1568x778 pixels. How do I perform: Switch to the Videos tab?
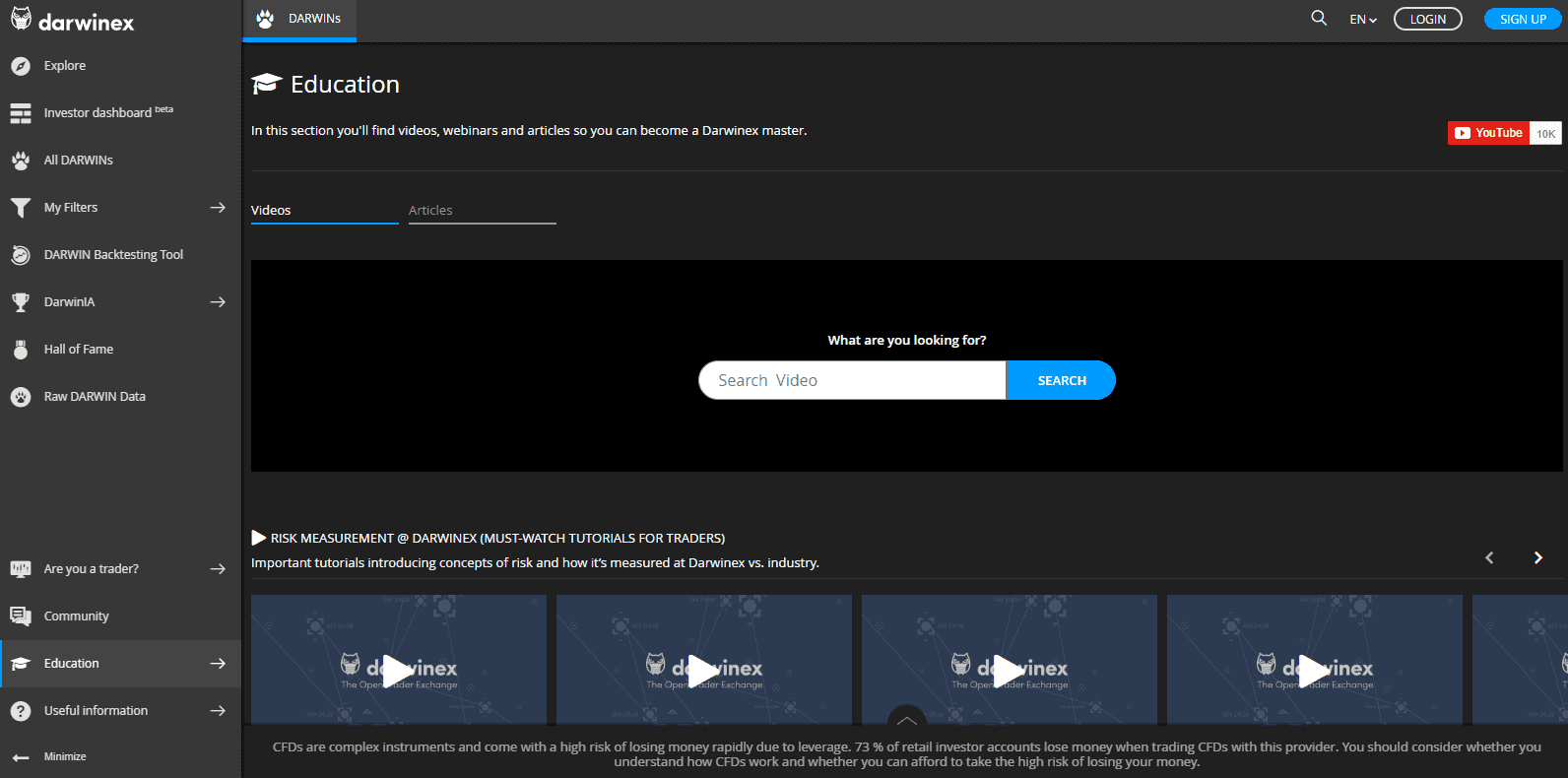tap(325, 211)
